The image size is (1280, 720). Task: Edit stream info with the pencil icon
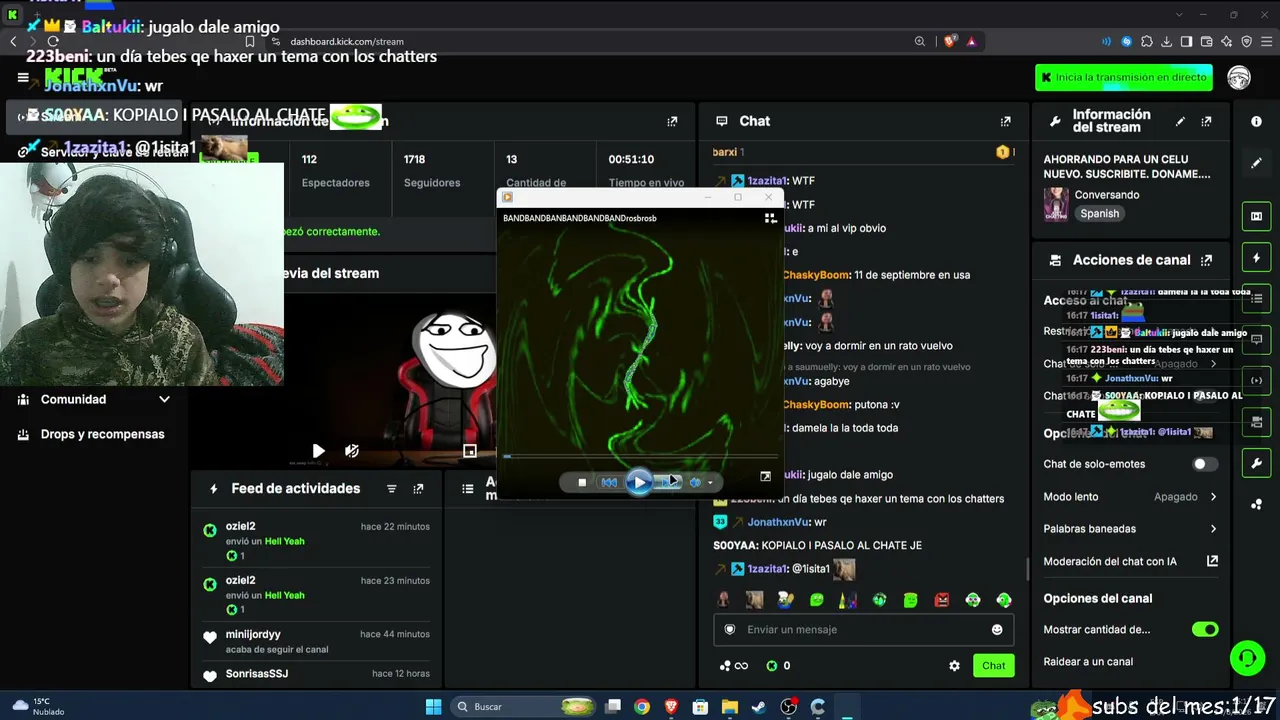click(x=1180, y=121)
